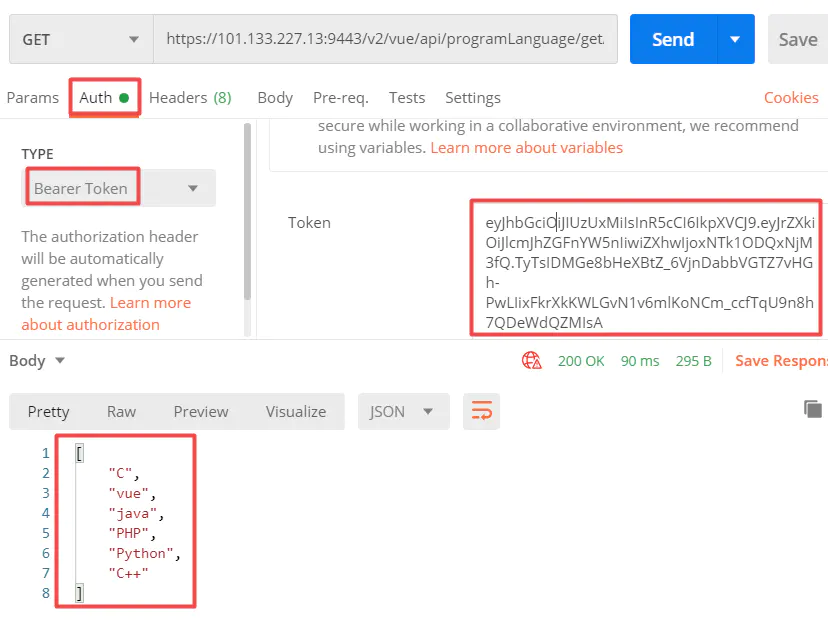
Task: Click the "C++" value in response
Action: tap(128, 573)
